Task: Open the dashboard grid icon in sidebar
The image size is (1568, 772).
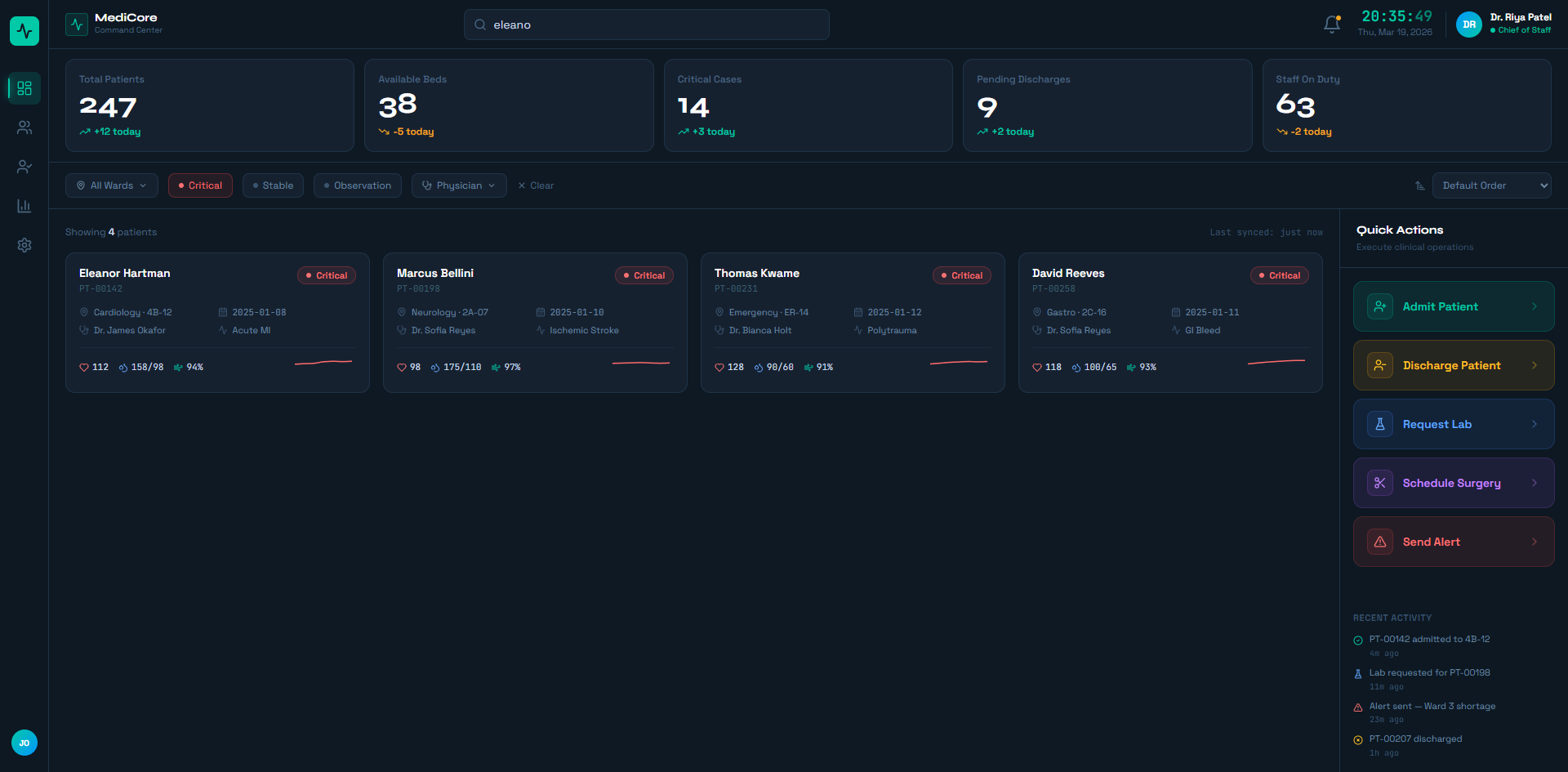Action: [x=24, y=88]
